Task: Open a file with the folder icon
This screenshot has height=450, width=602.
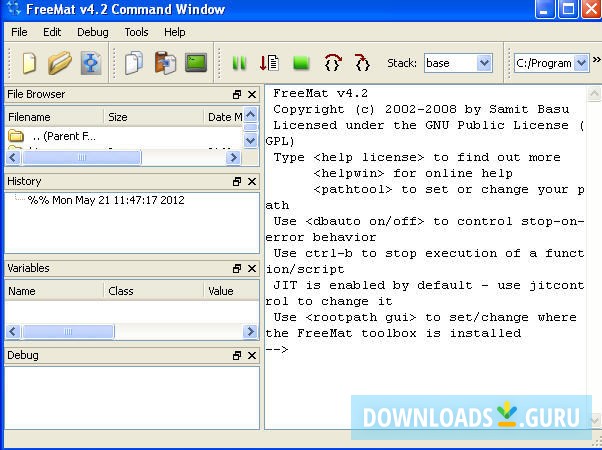Action: coord(60,63)
